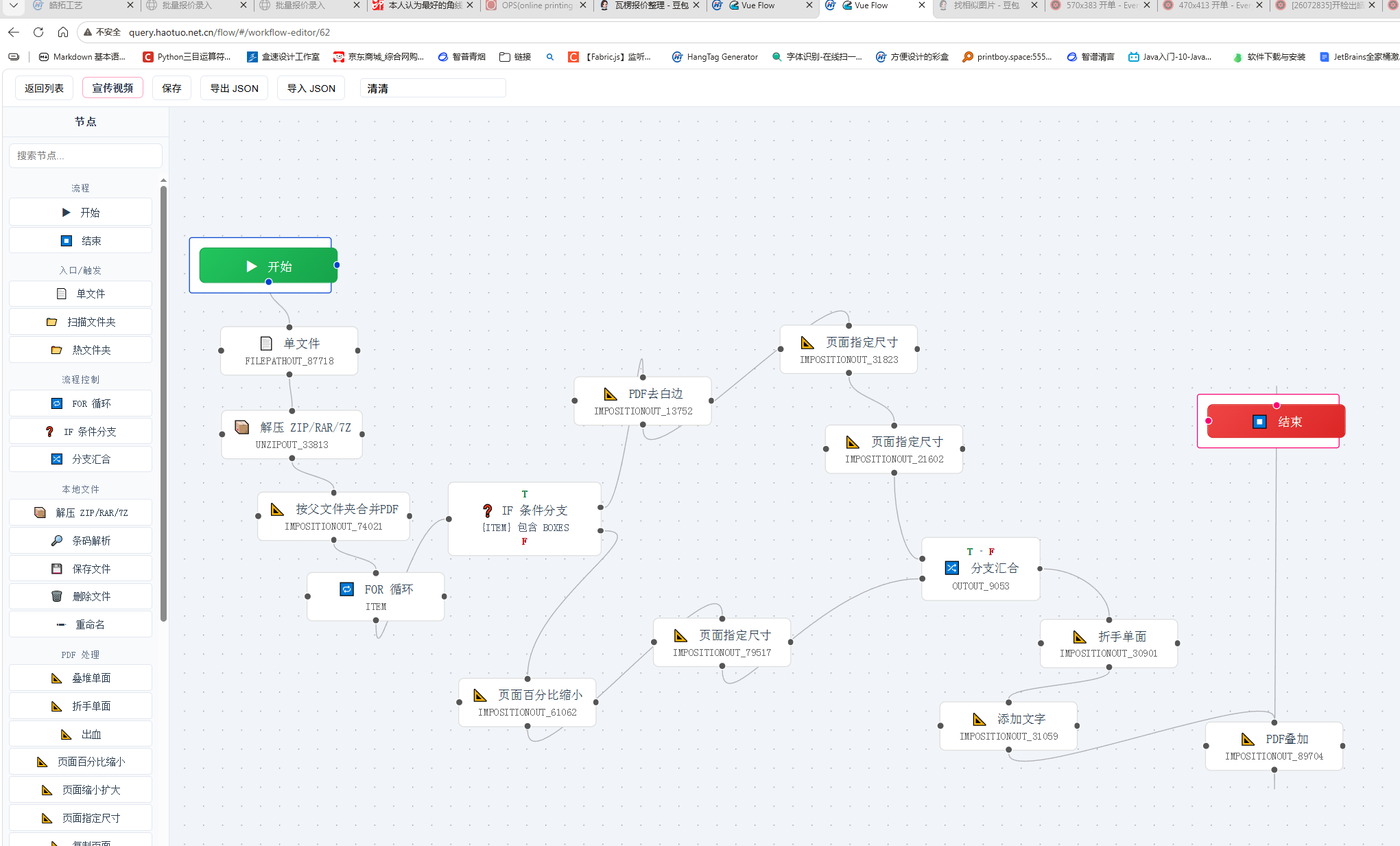Select the 单文件 document icon in sidebar
The height and width of the screenshot is (846, 1400).
(62, 294)
